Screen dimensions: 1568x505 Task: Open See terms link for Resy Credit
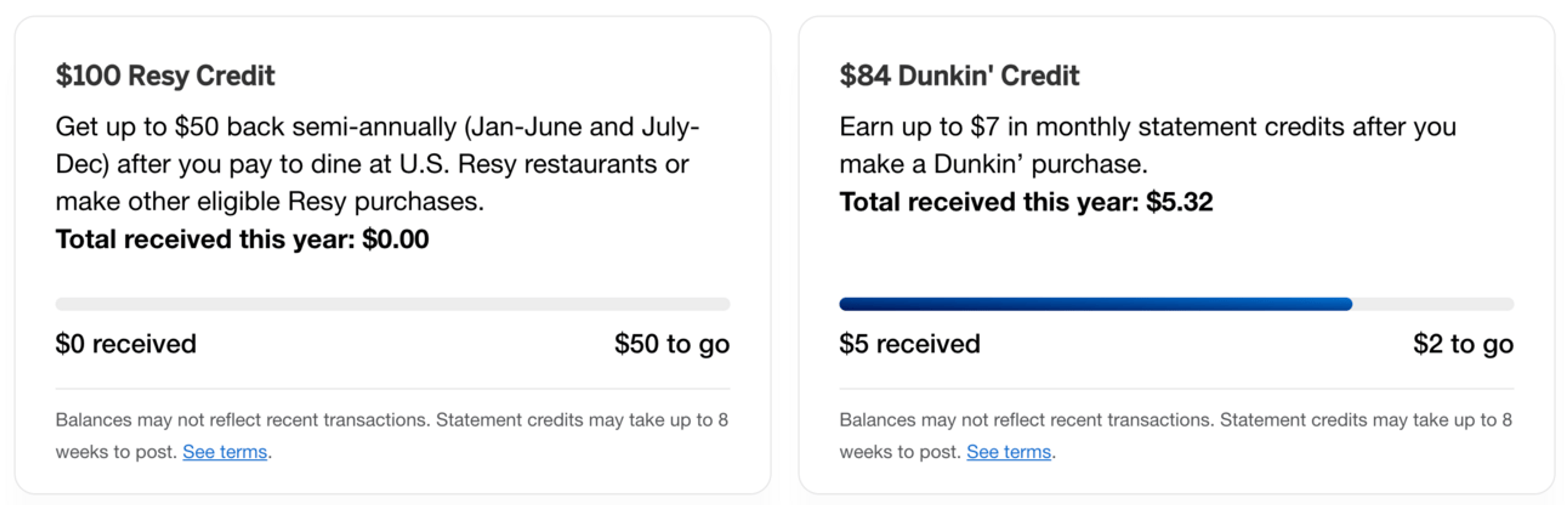click(x=225, y=452)
